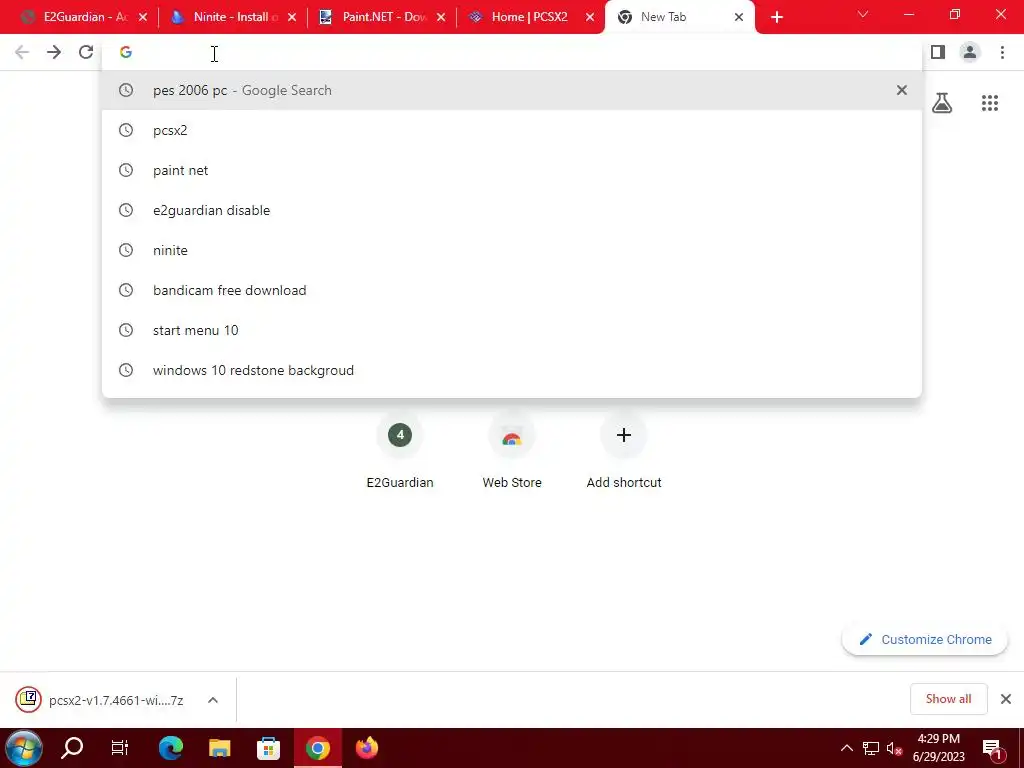The height and width of the screenshot is (768, 1024).
Task: Open the profile avatar menu
Action: (x=970, y=52)
